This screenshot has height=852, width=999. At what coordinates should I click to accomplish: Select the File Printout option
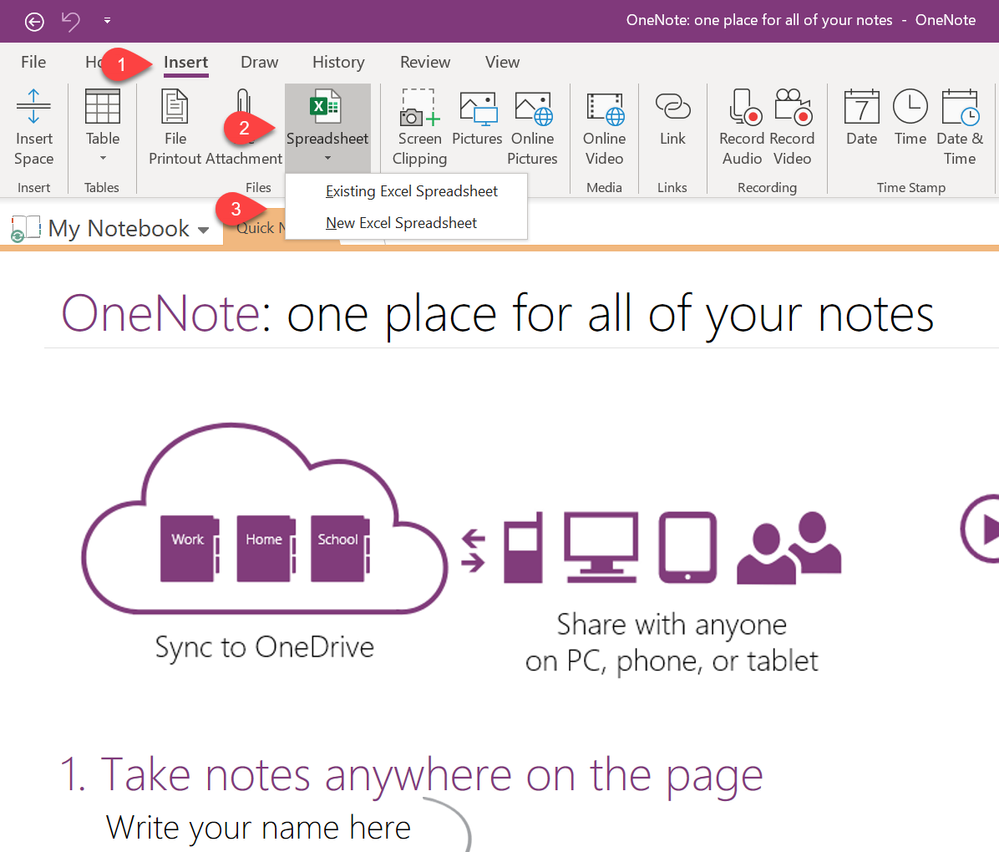tap(174, 125)
